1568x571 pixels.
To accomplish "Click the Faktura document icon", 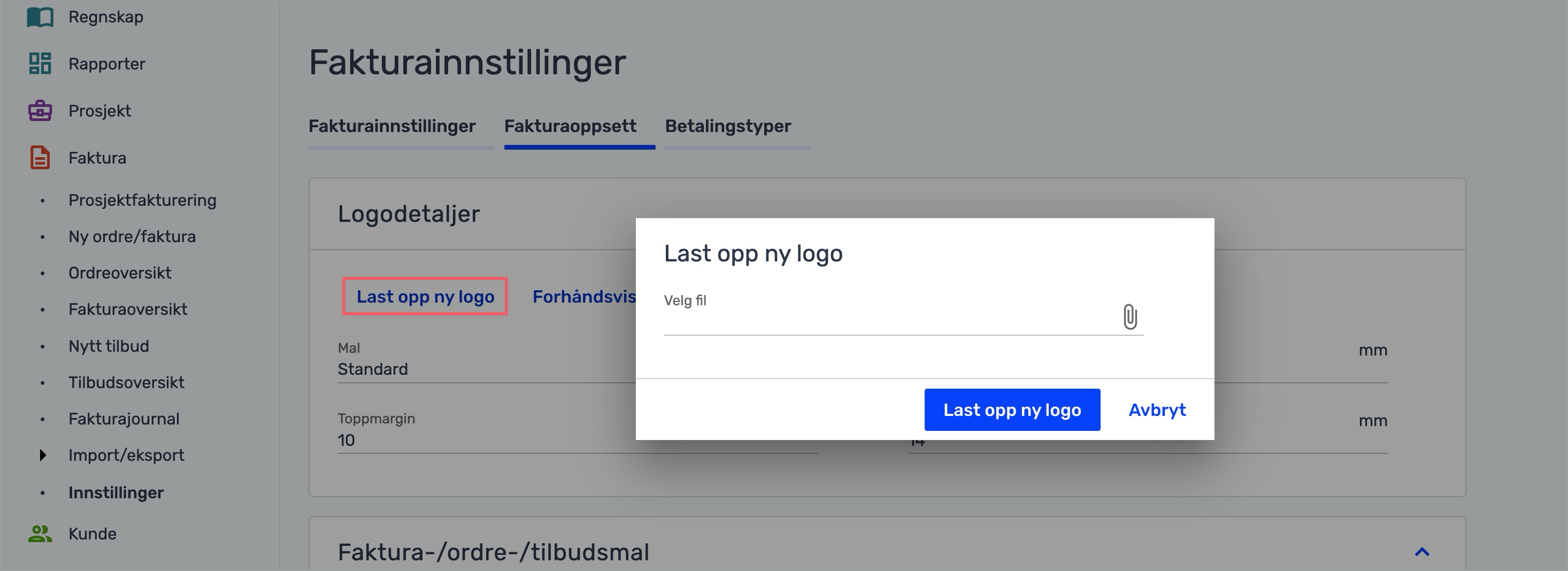I will [40, 158].
